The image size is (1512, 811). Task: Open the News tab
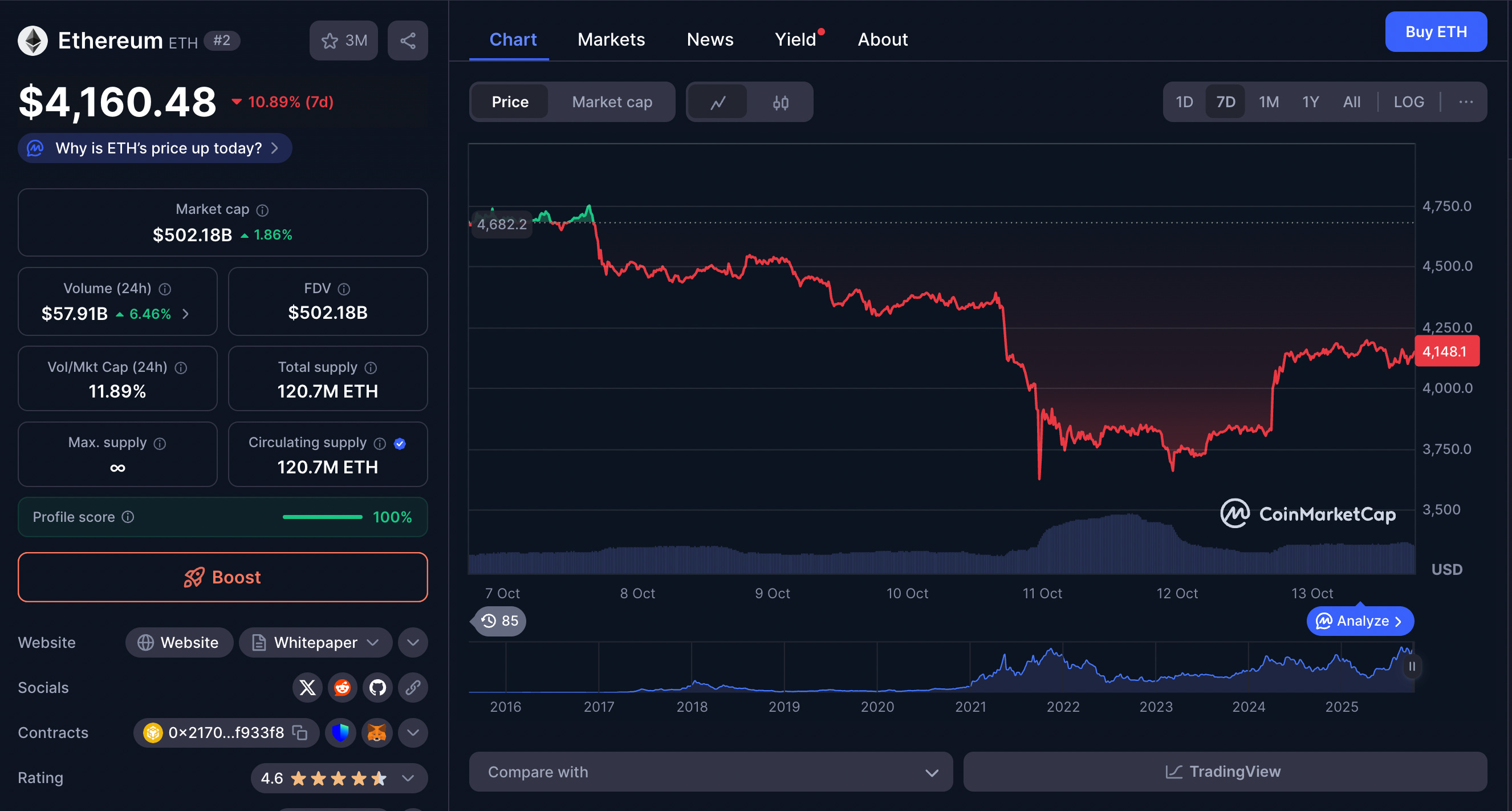tap(710, 39)
